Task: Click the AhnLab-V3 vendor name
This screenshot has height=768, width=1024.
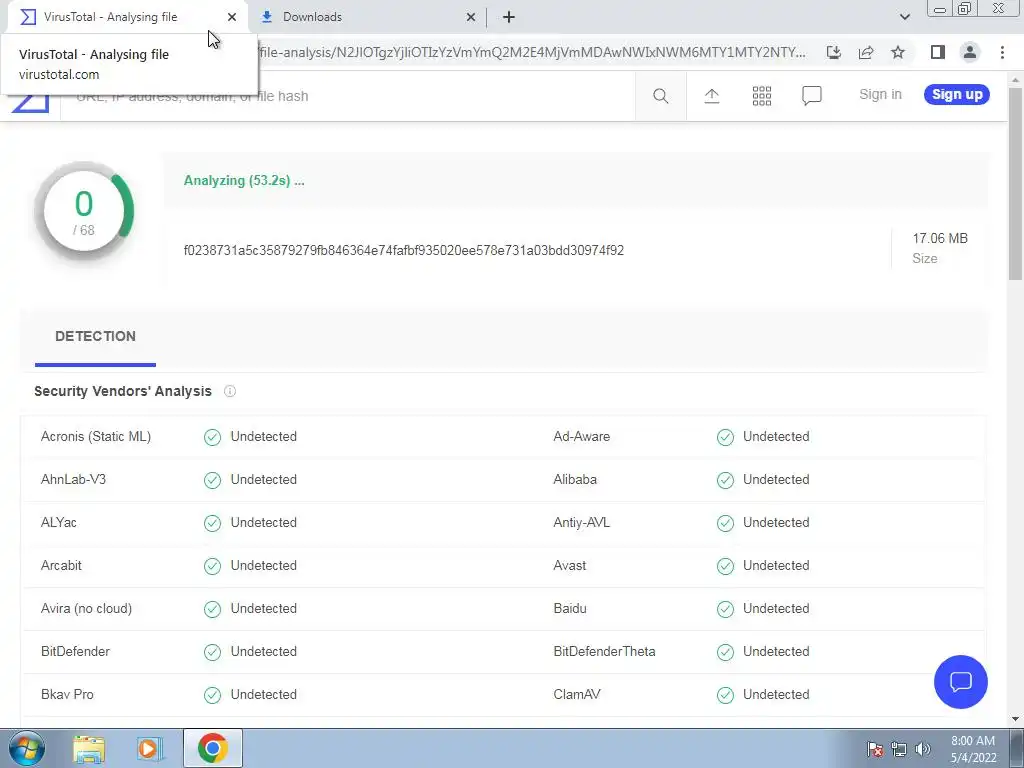Action: point(73,479)
